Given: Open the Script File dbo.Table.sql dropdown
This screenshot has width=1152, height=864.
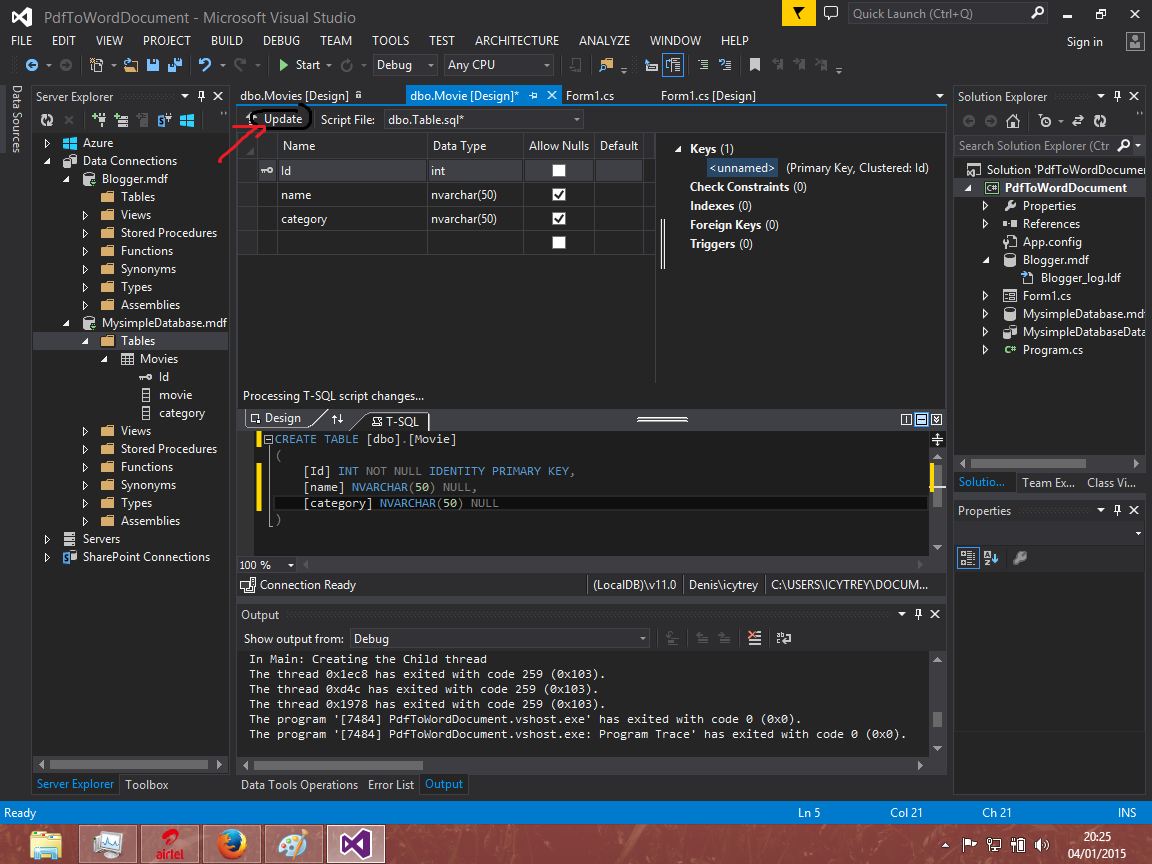Looking at the screenshot, I should 483,120.
